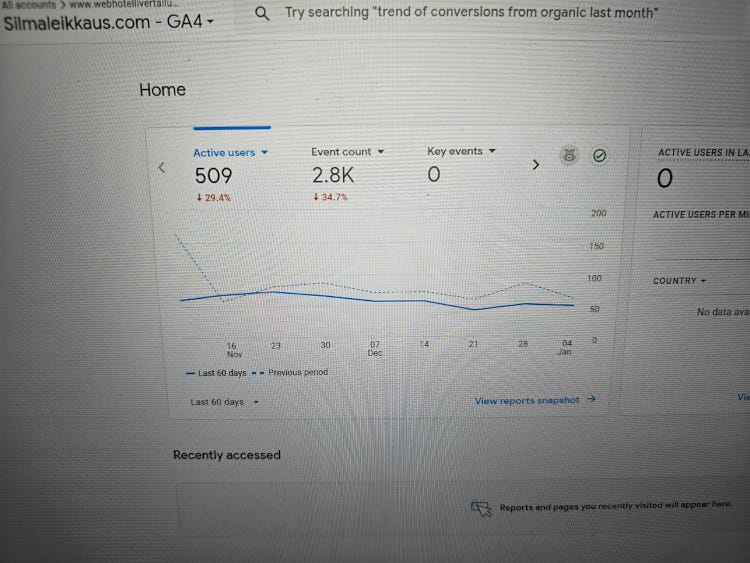The width and height of the screenshot is (750, 563).
Task: Select the Key events metric card value
Action: click(x=434, y=176)
